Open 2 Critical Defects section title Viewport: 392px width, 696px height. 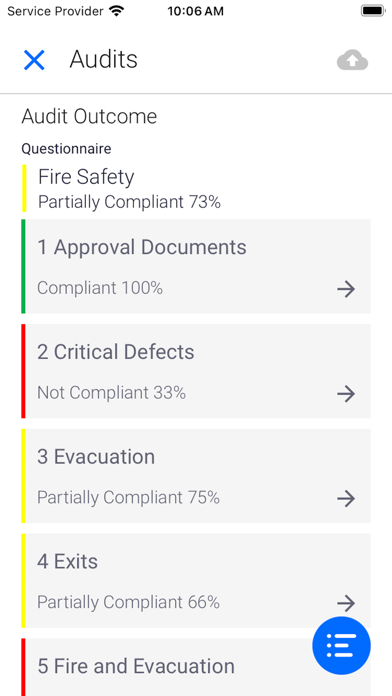pos(115,352)
